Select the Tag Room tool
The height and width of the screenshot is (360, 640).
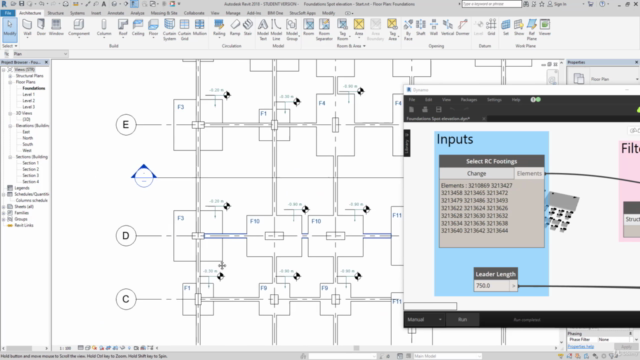click(342, 29)
